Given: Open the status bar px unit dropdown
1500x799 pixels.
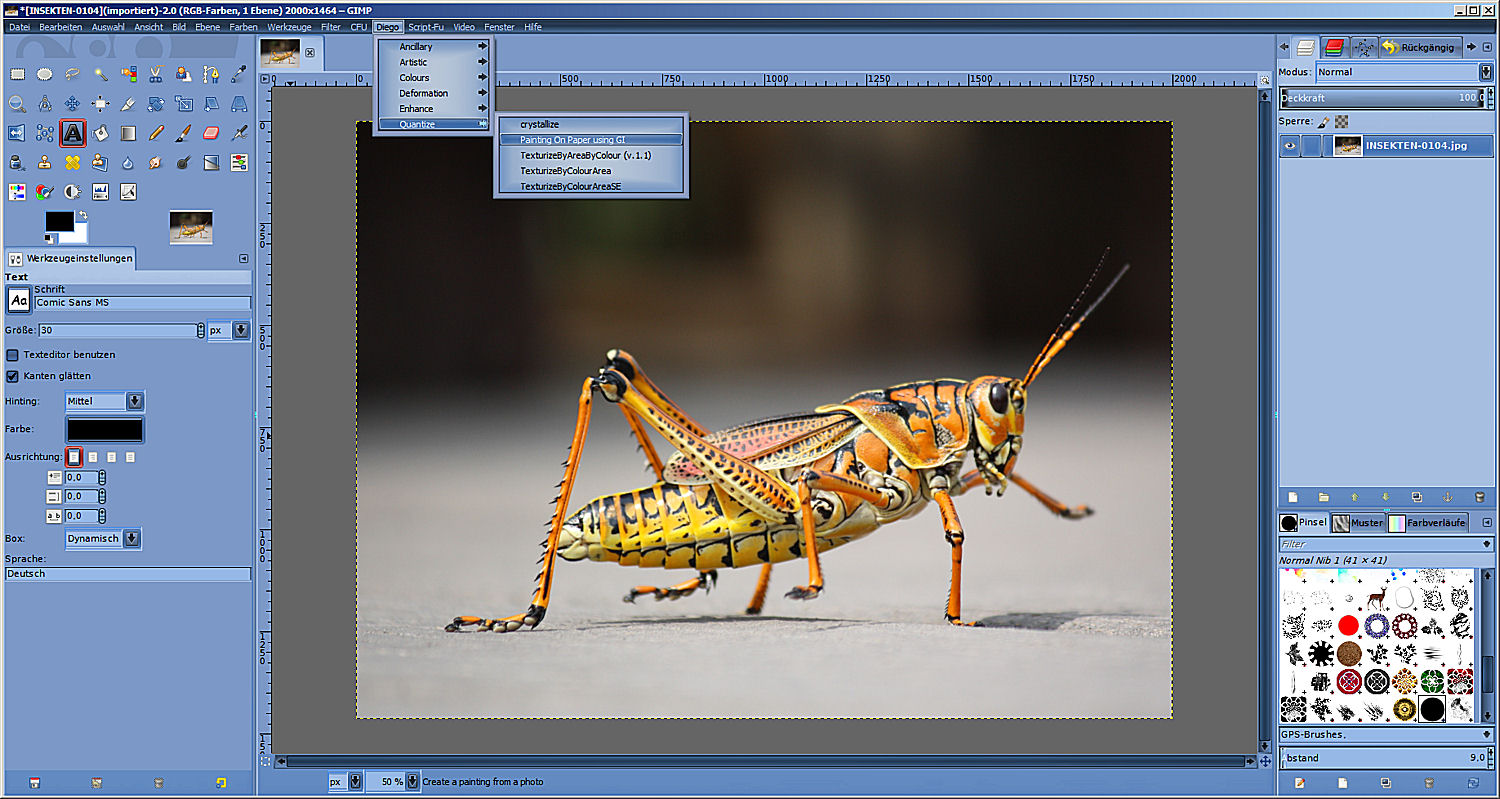Looking at the screenshot, I should point(346,781).
